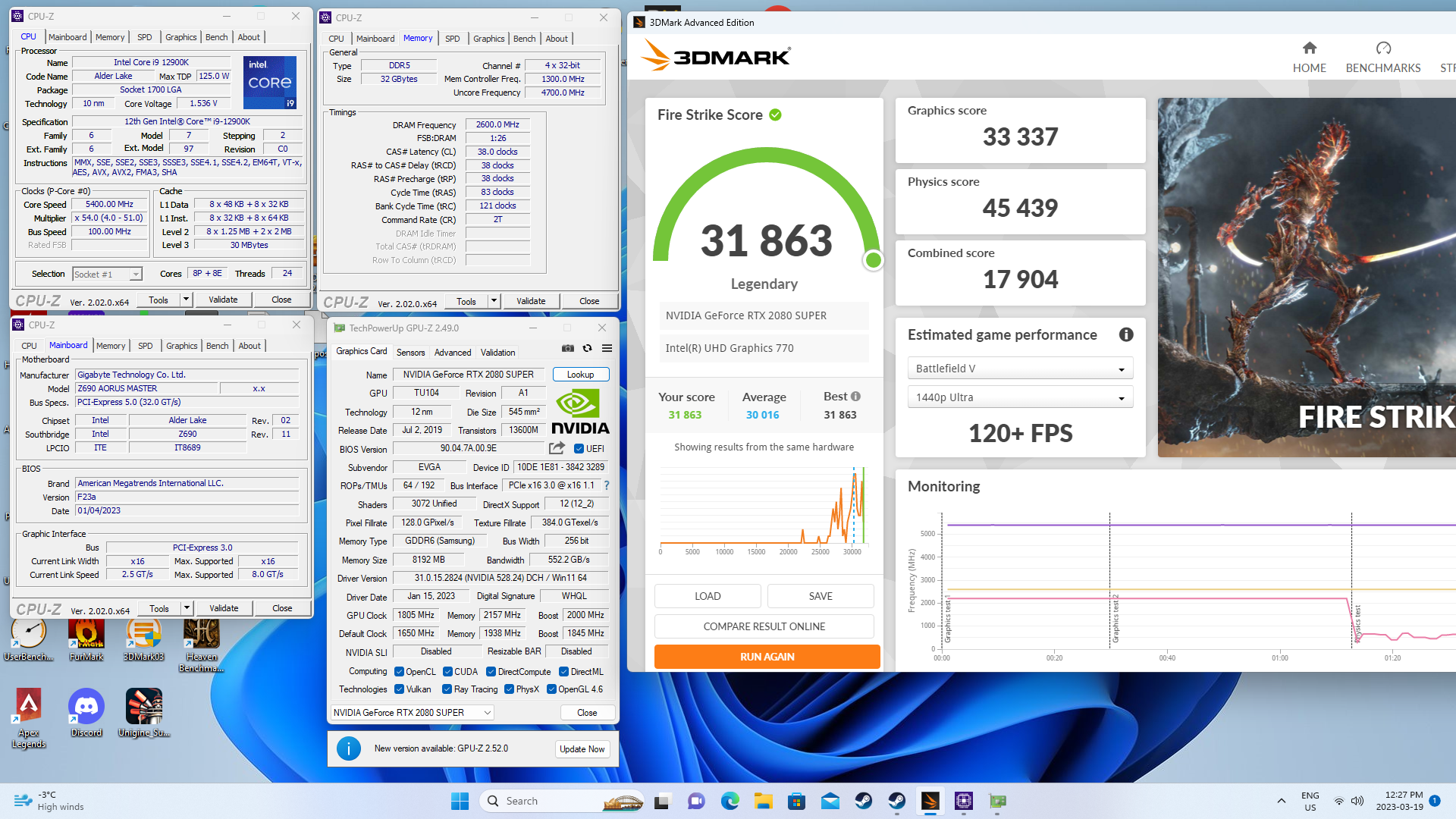Viewport: 1456px width, 819px height.
Task: Toggle the Vulkan checkbox in GPU-Z
Action: click(399, 689)
